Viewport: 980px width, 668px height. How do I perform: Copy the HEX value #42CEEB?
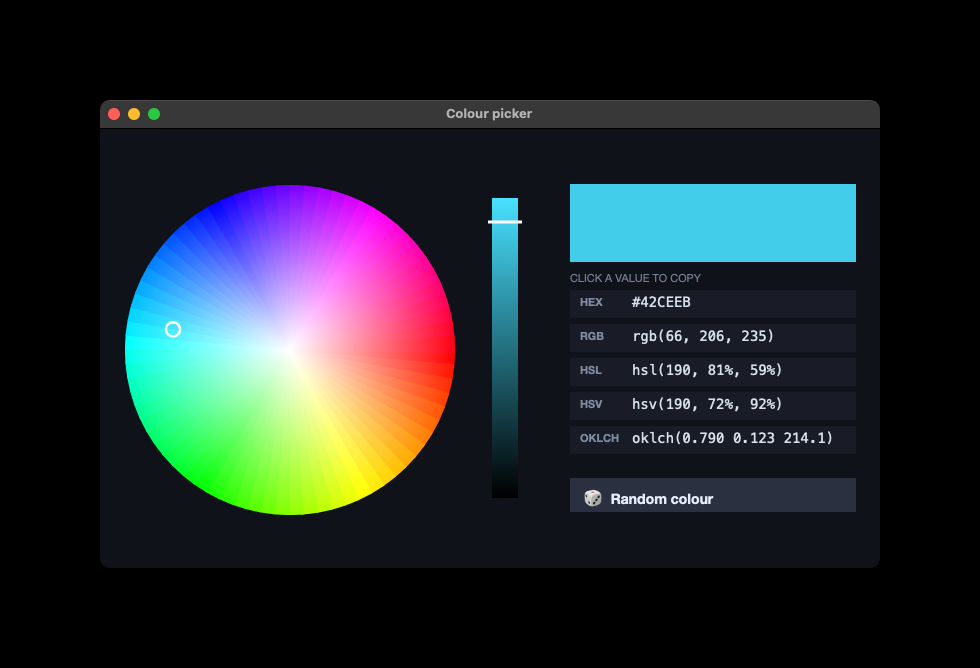[x=712, y=303]
